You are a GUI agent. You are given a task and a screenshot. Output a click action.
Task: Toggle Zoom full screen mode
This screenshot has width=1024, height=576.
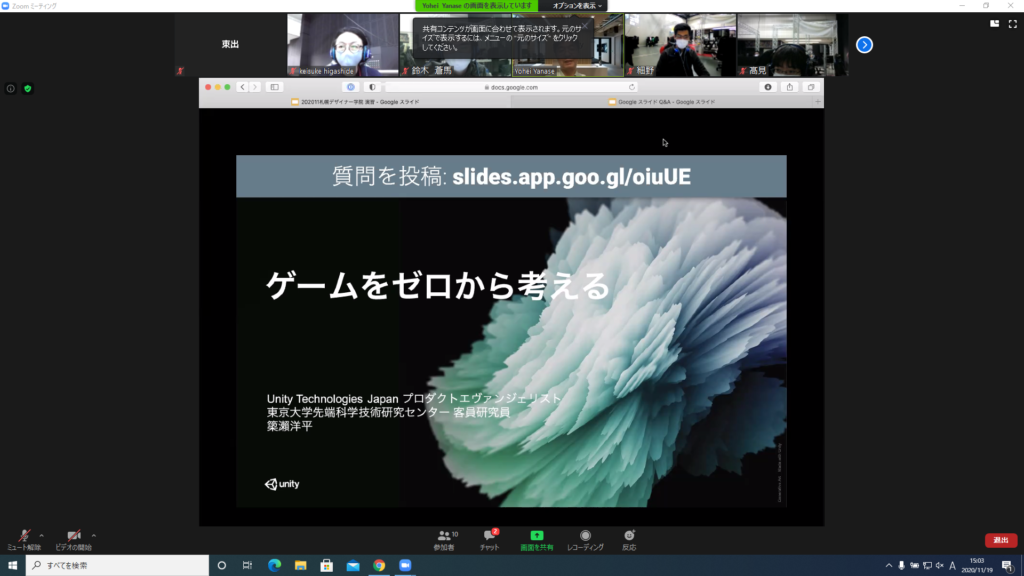point(1012,24)
